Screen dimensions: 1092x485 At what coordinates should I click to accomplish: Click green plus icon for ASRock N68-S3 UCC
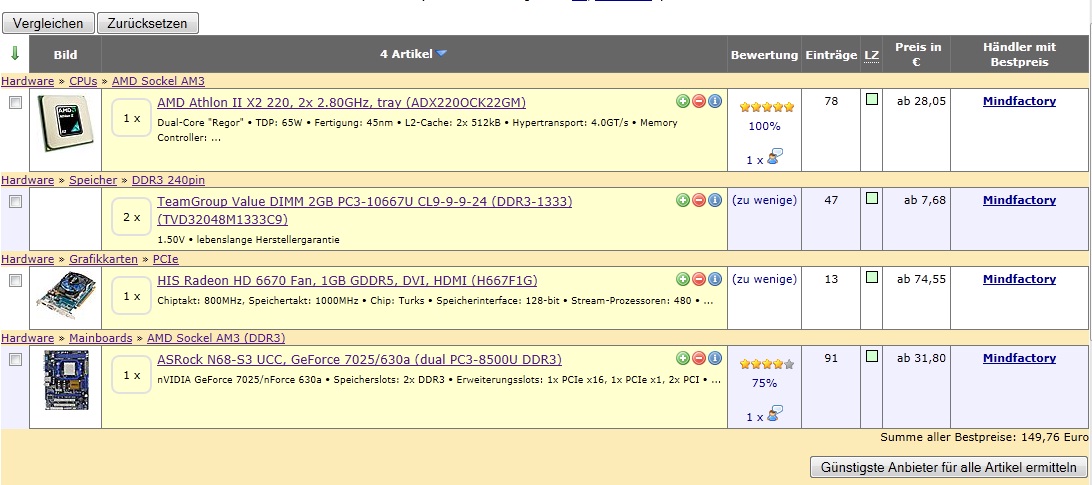683,358
